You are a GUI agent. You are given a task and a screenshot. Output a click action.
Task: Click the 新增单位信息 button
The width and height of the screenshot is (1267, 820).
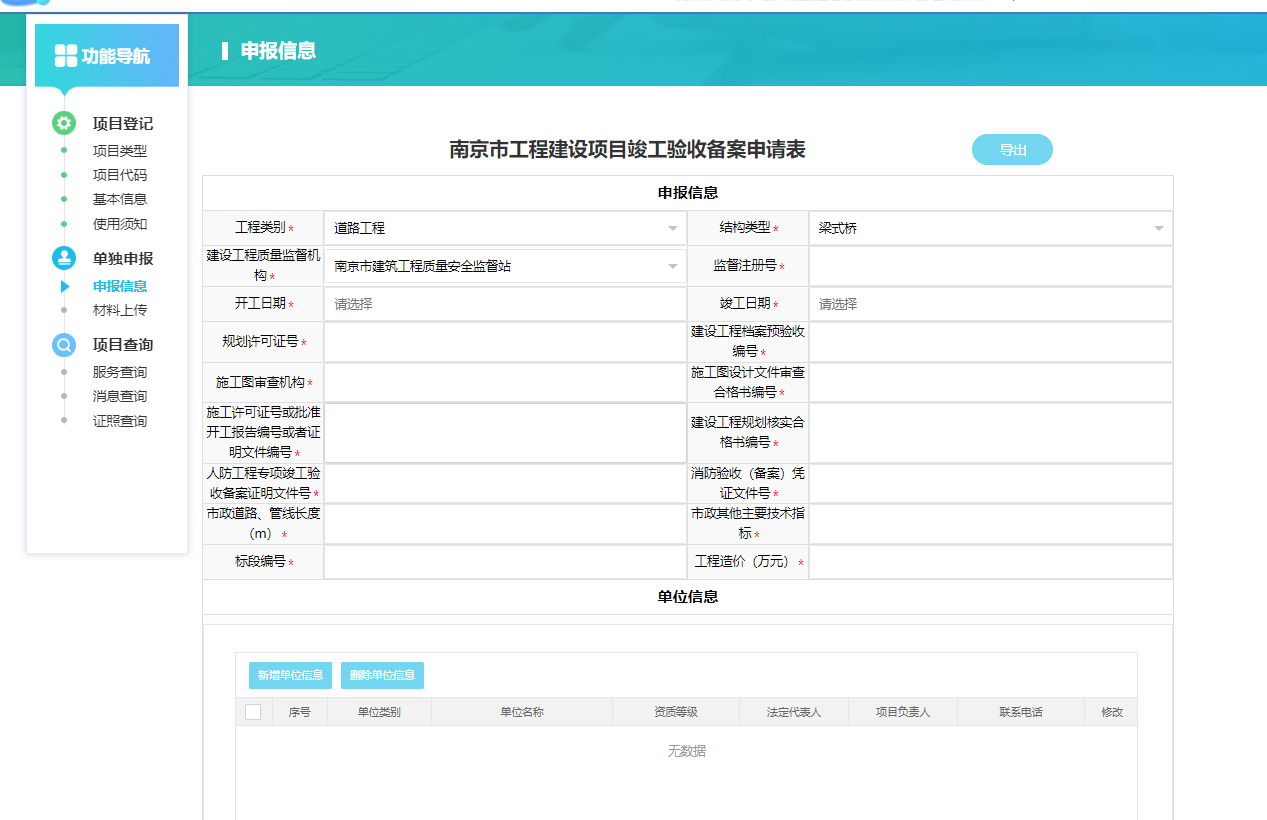[290, 676]
